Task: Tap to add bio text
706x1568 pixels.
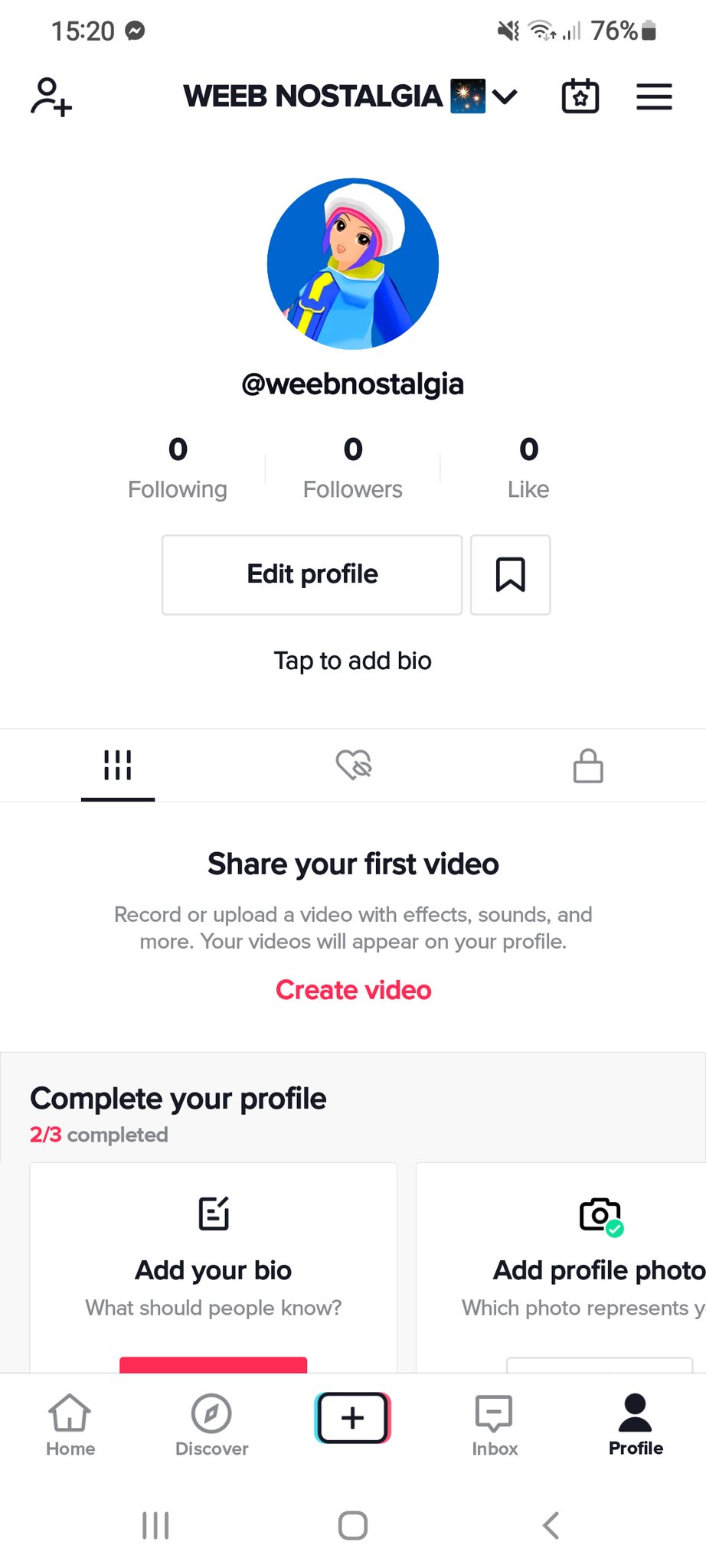Action: 353,661
